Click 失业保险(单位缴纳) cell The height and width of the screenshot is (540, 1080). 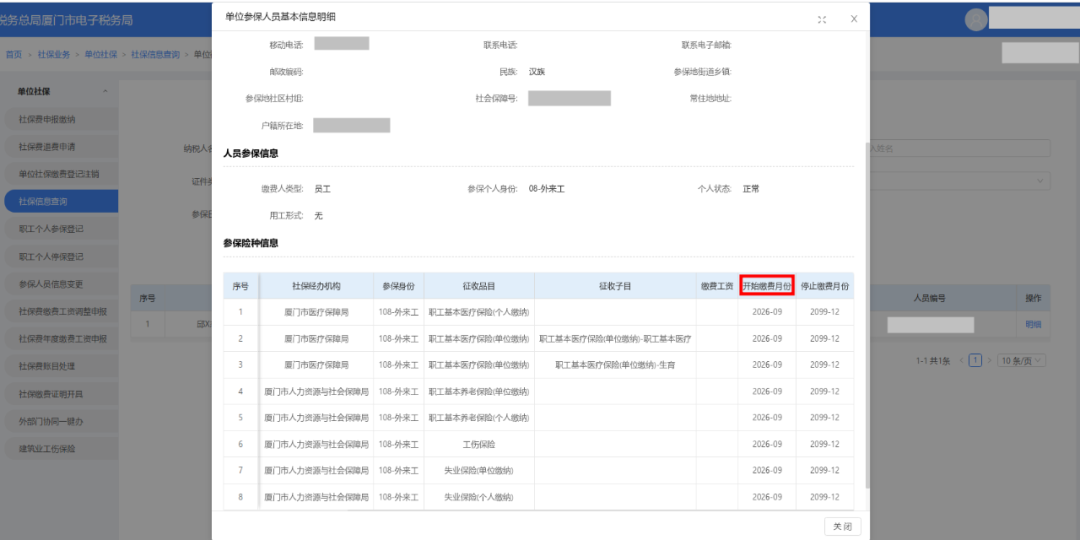coord(479,470)
